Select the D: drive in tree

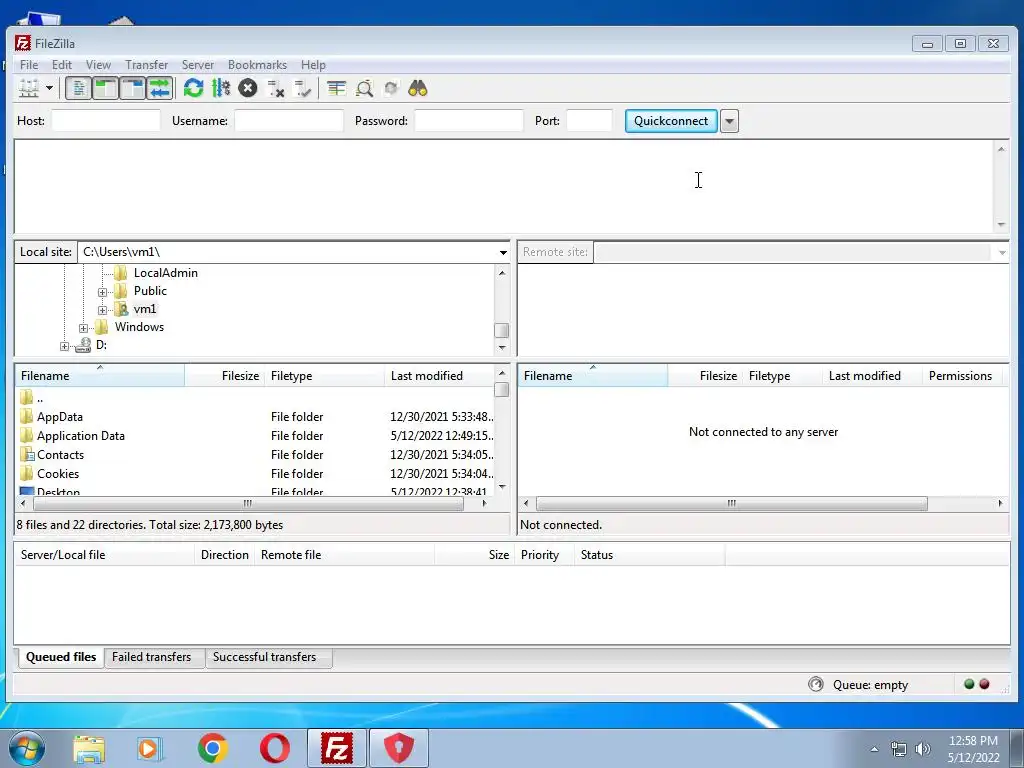tap(101, 345)
